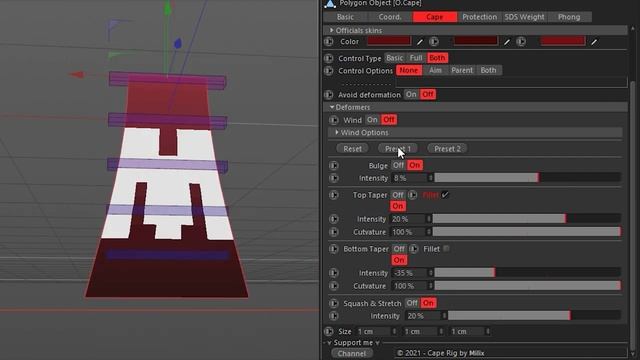The image size is (640, 360).
Task: Click the Channel button
Action: point(351,353)
